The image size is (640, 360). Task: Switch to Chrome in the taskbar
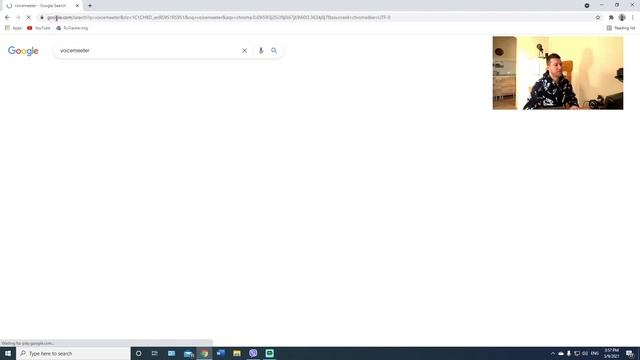(204, 353)
